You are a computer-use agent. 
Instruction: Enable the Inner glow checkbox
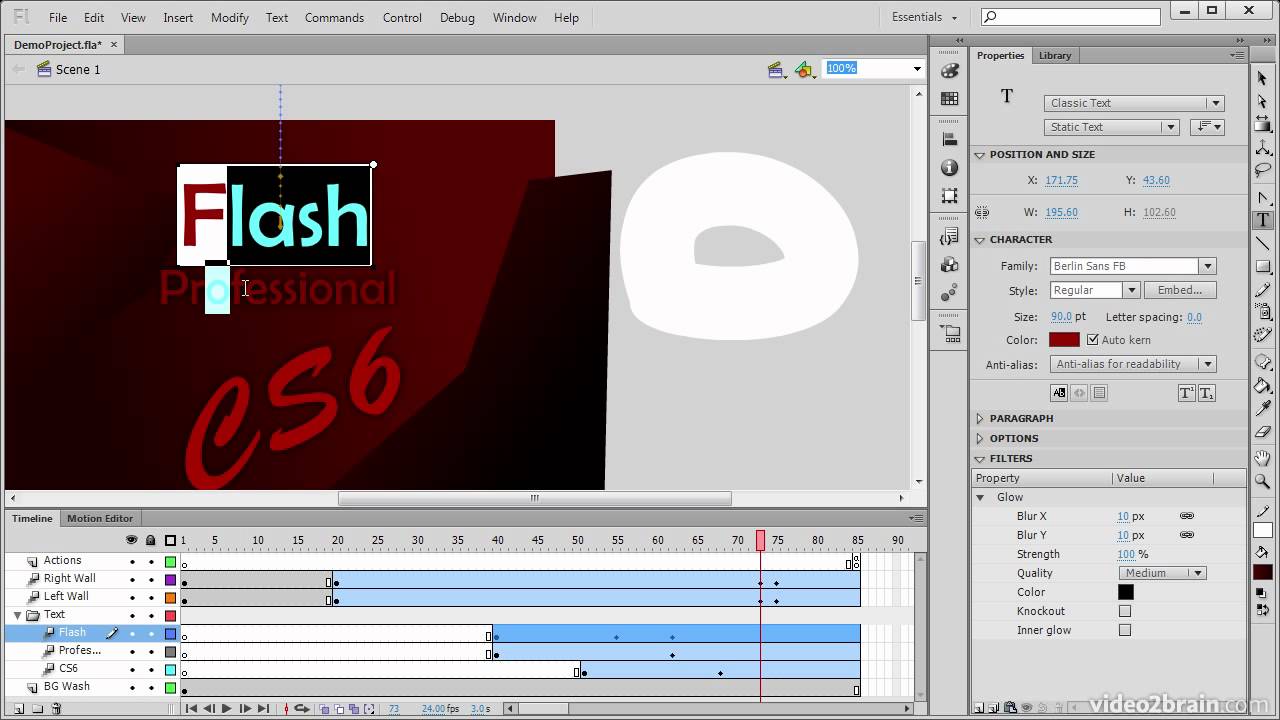click(x=1125, y=630)
